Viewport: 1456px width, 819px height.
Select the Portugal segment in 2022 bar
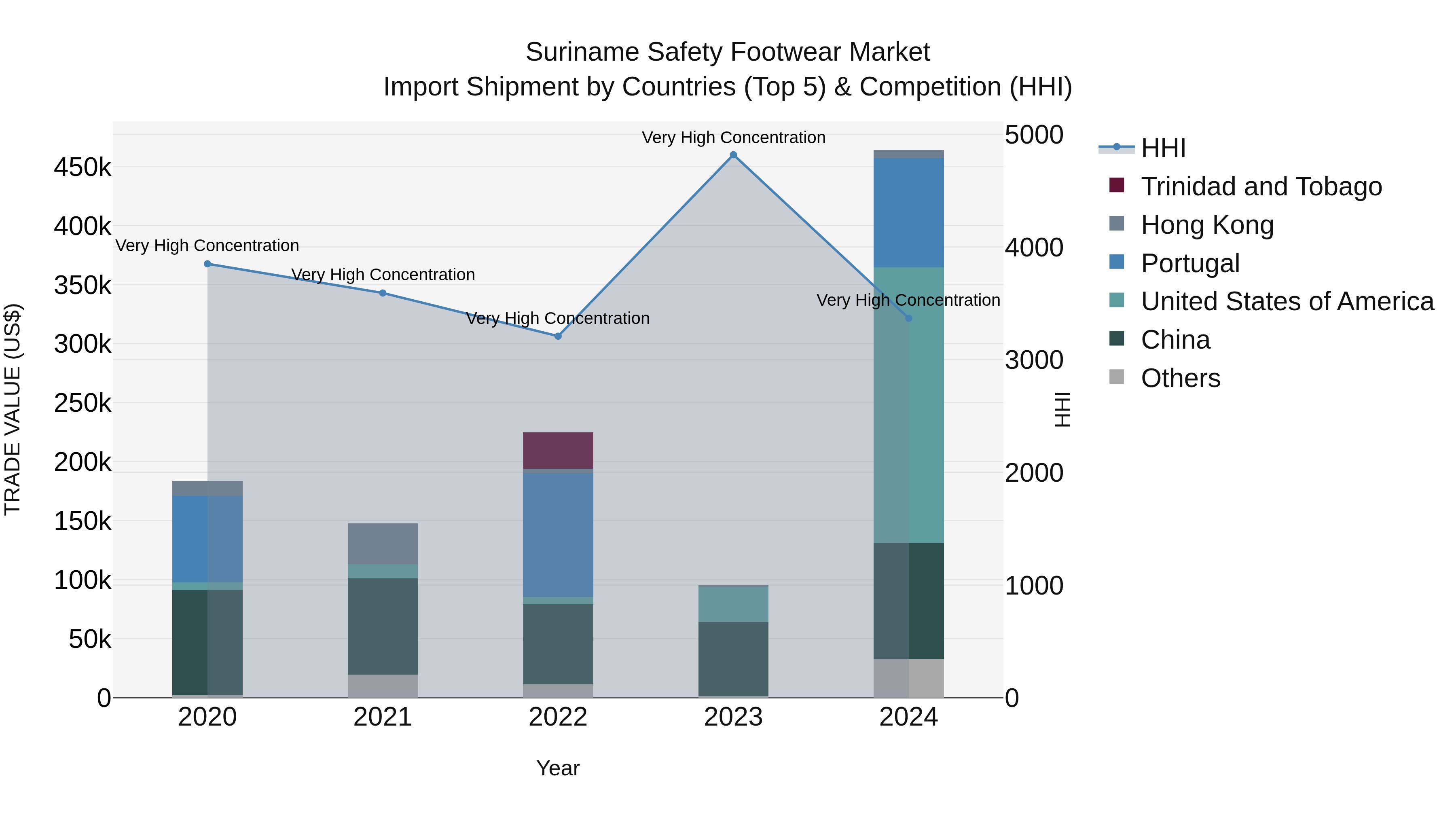click(558, 535)
